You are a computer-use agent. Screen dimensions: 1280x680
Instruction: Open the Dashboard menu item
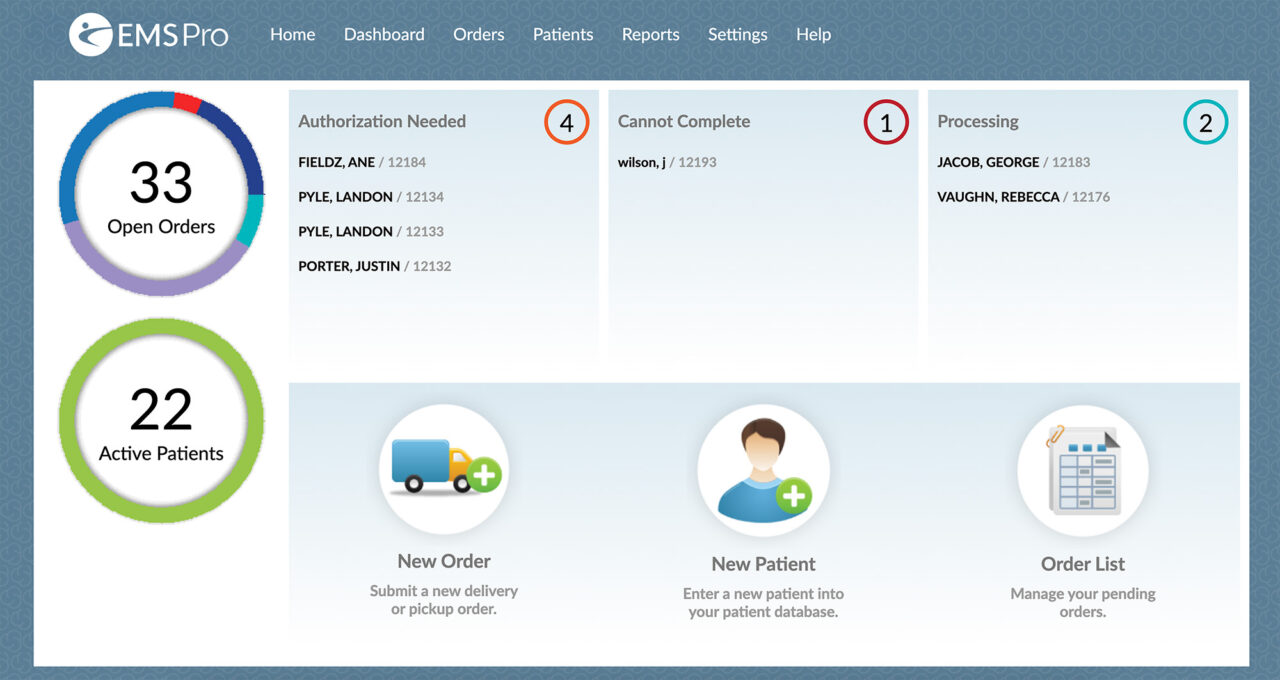pyautogui.click(x=384, y=34)
